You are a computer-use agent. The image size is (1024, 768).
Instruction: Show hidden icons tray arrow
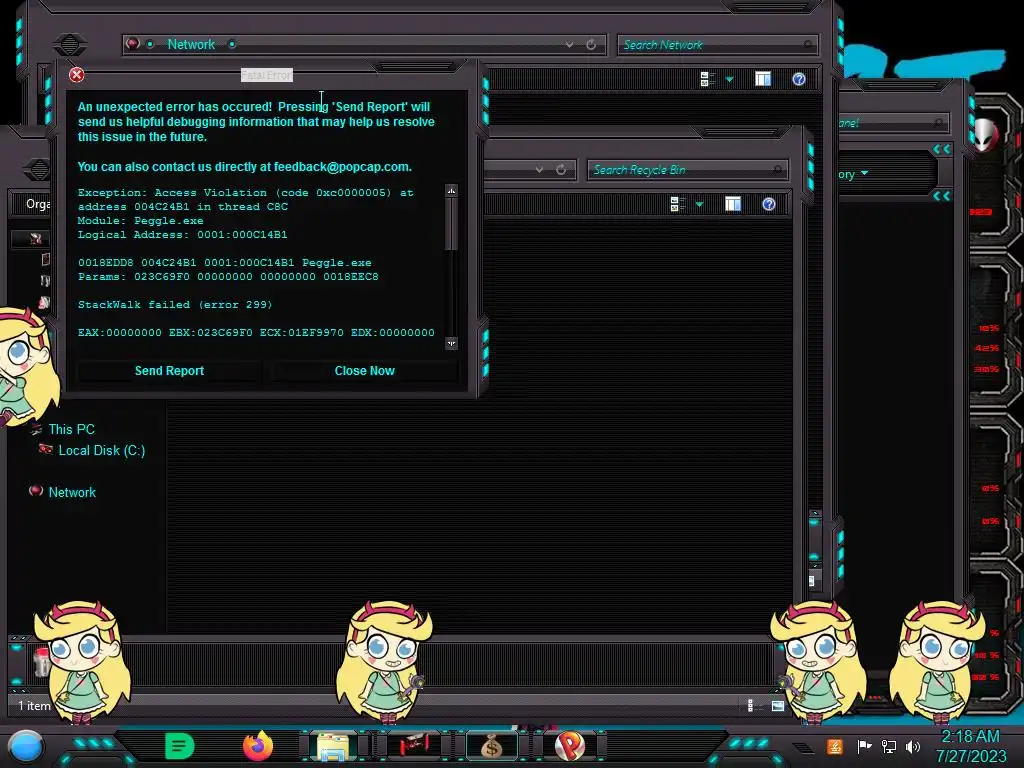point(804,747)
